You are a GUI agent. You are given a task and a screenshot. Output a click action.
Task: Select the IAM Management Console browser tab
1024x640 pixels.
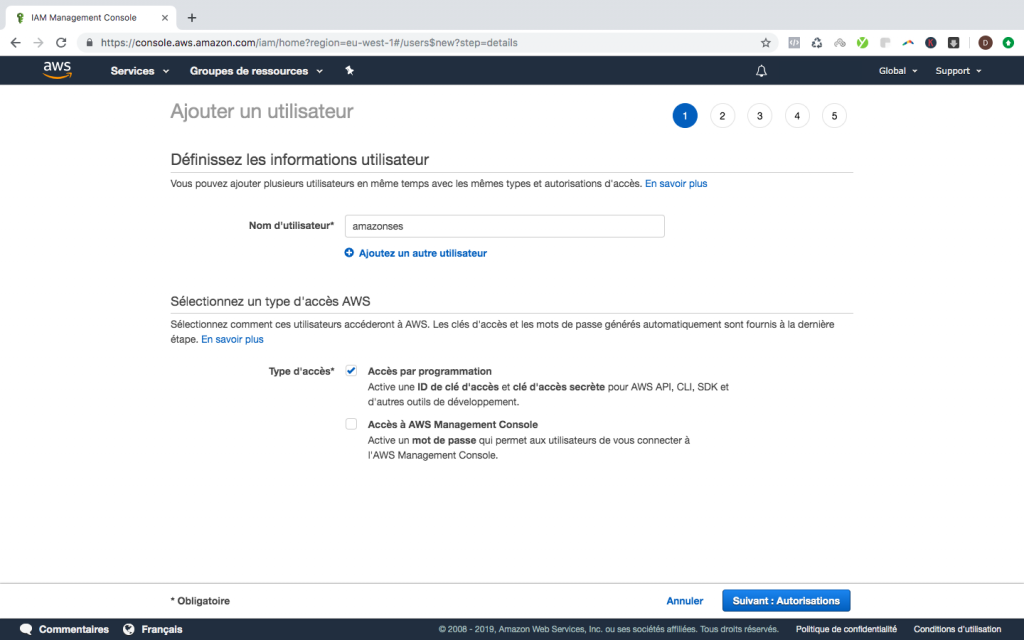tap(85, 17)
